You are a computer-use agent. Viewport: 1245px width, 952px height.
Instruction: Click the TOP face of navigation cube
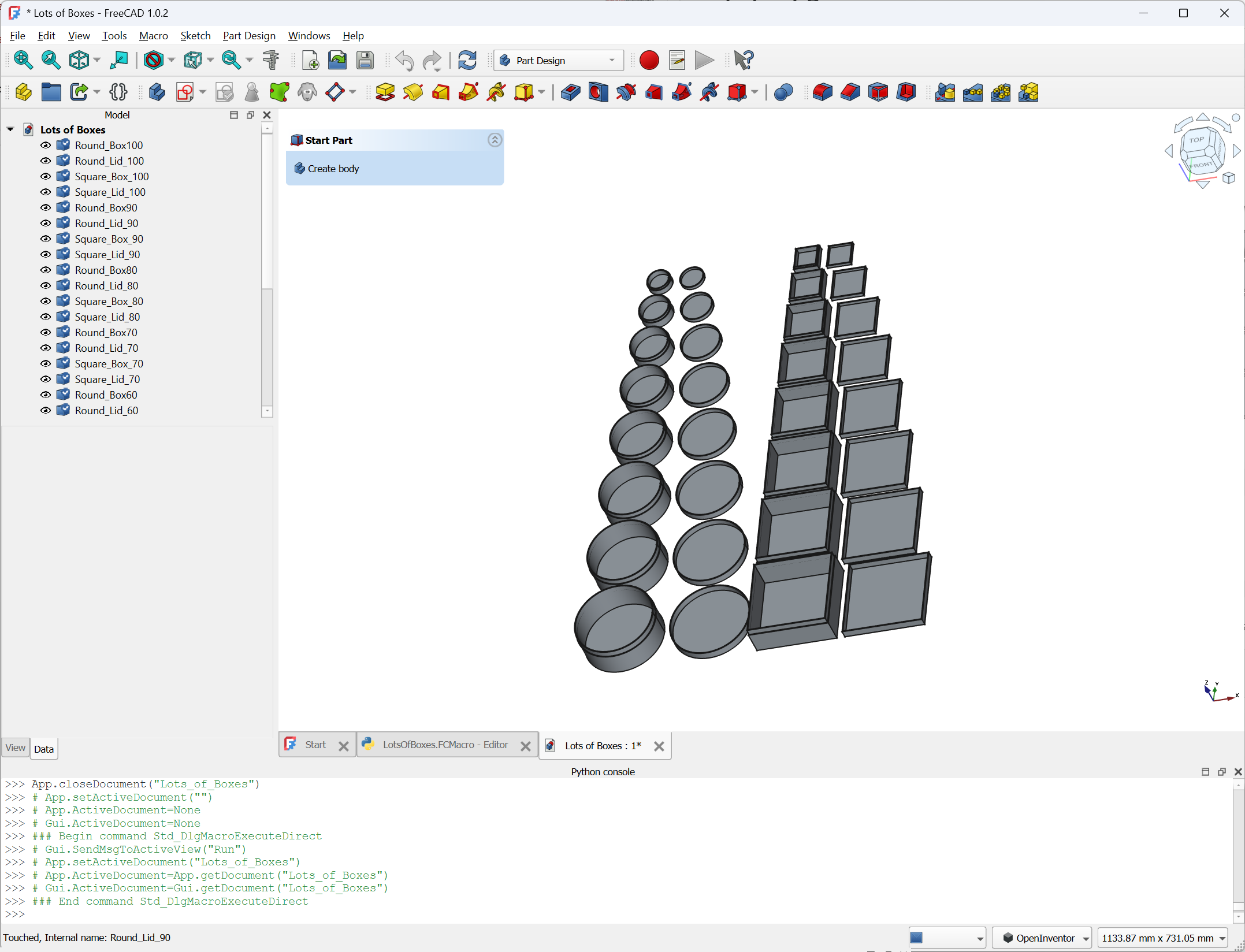click(1196, 140)
